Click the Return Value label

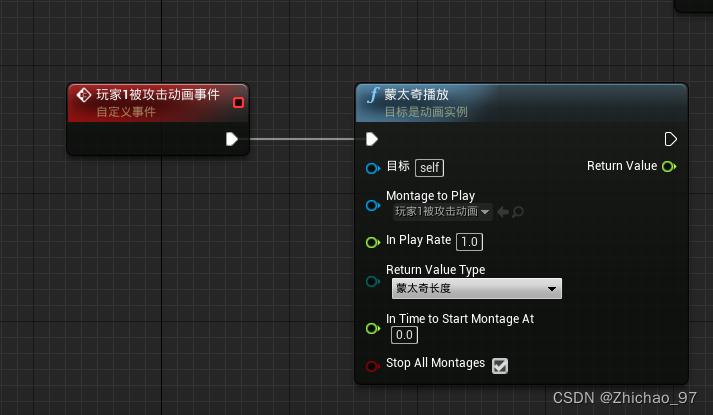(x=622, y=166)
